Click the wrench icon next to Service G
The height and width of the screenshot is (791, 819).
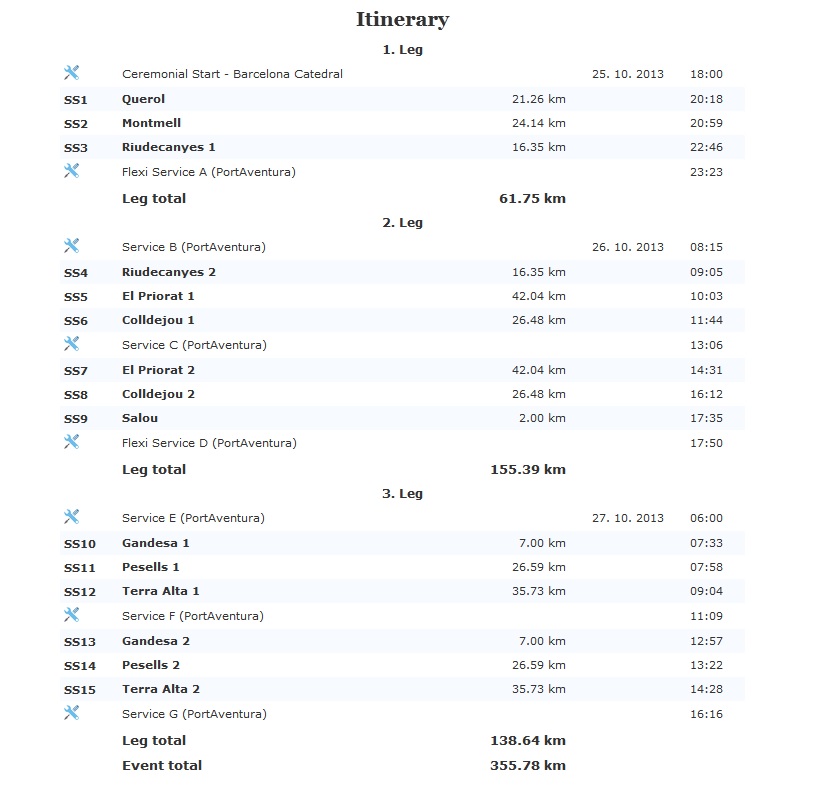(71, 713)
